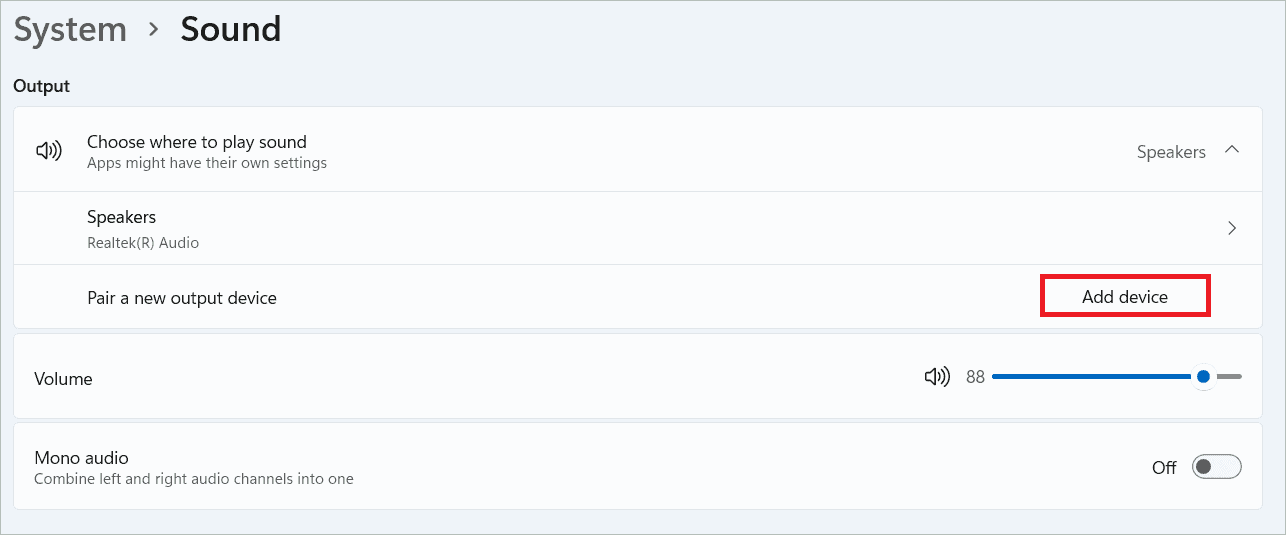Click the Pair a new output device label
1286x535 pixels.
click(x=182, y=298)
